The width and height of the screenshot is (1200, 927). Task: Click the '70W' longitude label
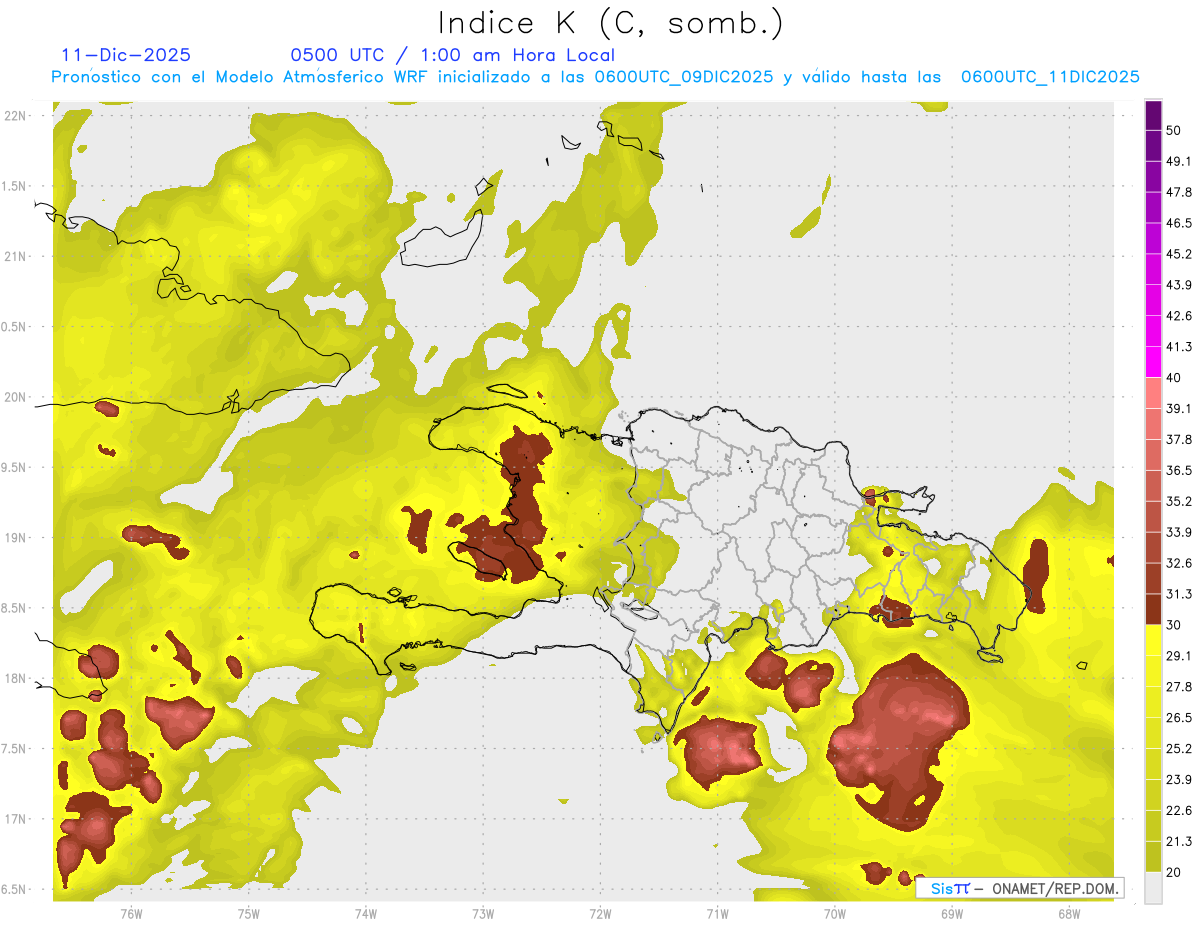point(835,913)
